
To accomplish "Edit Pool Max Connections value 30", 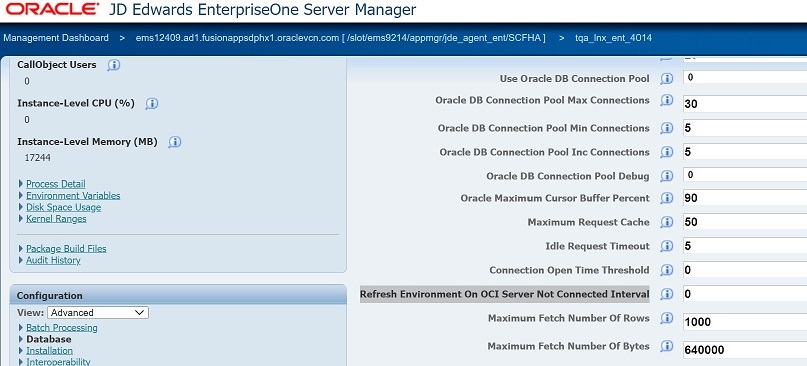I will (x=745, y=103).
